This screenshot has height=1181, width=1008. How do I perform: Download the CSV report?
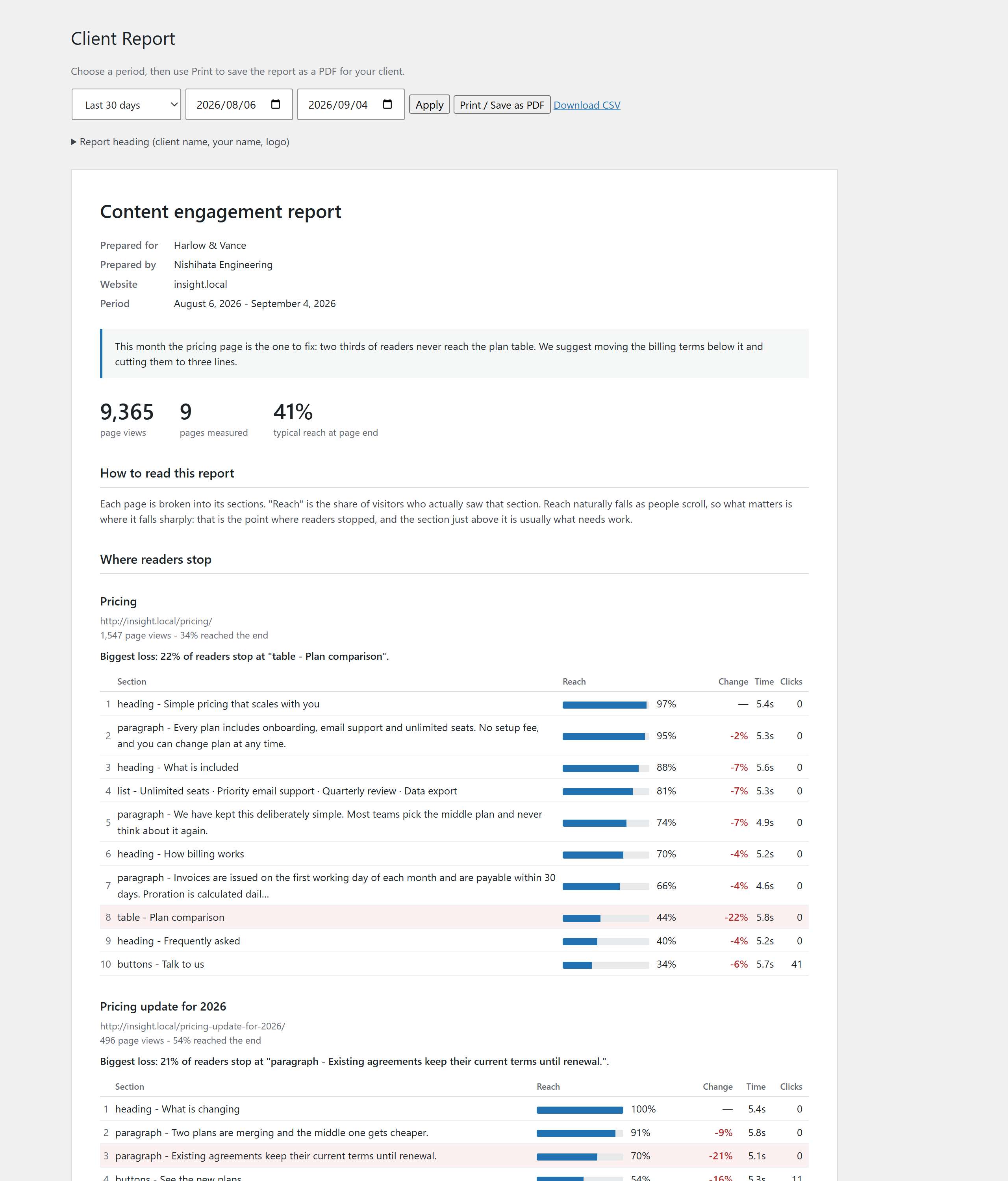pos(587,105)
